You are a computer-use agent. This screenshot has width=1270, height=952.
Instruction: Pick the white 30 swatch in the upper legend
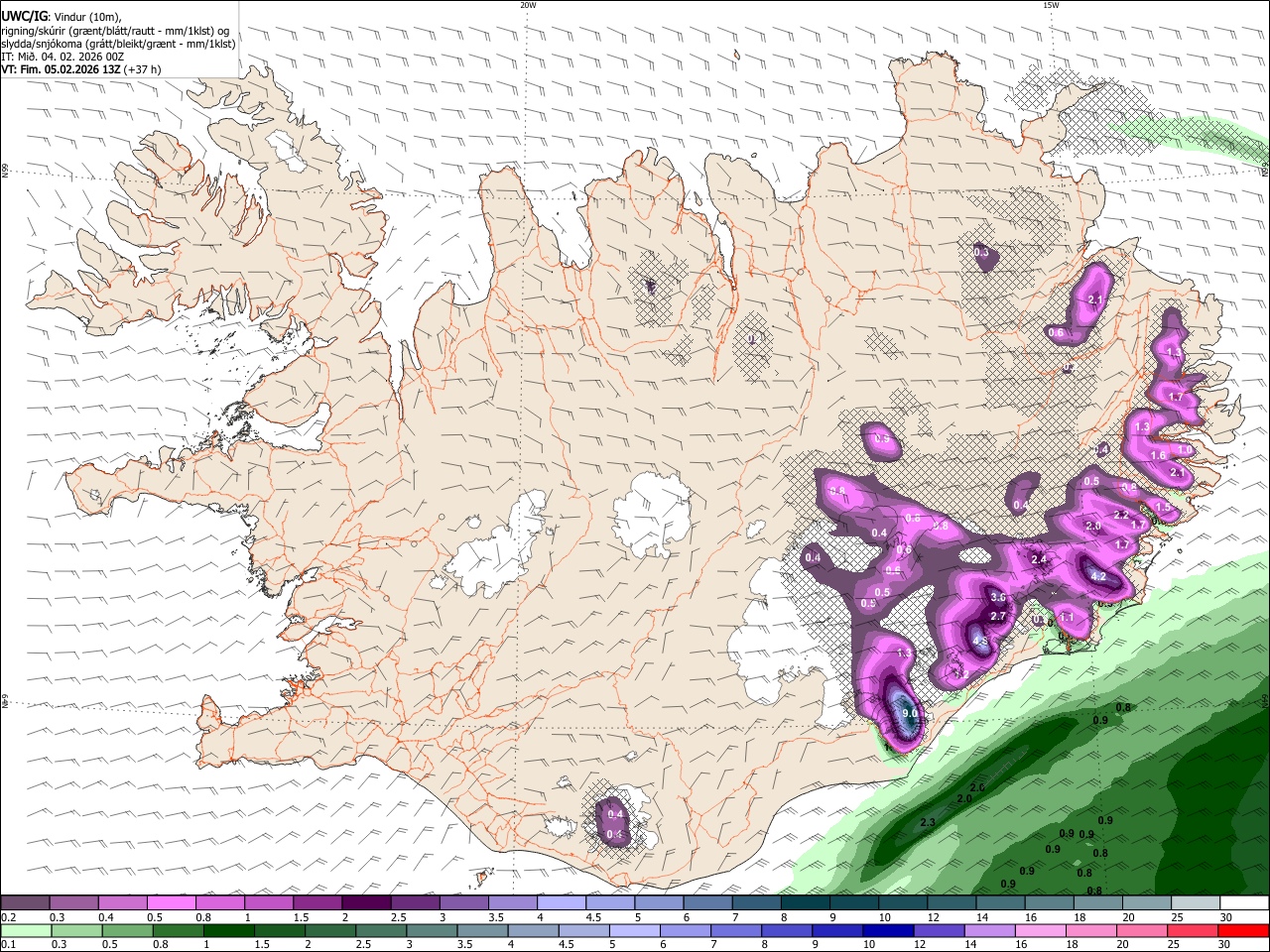tap(1245, 903)
